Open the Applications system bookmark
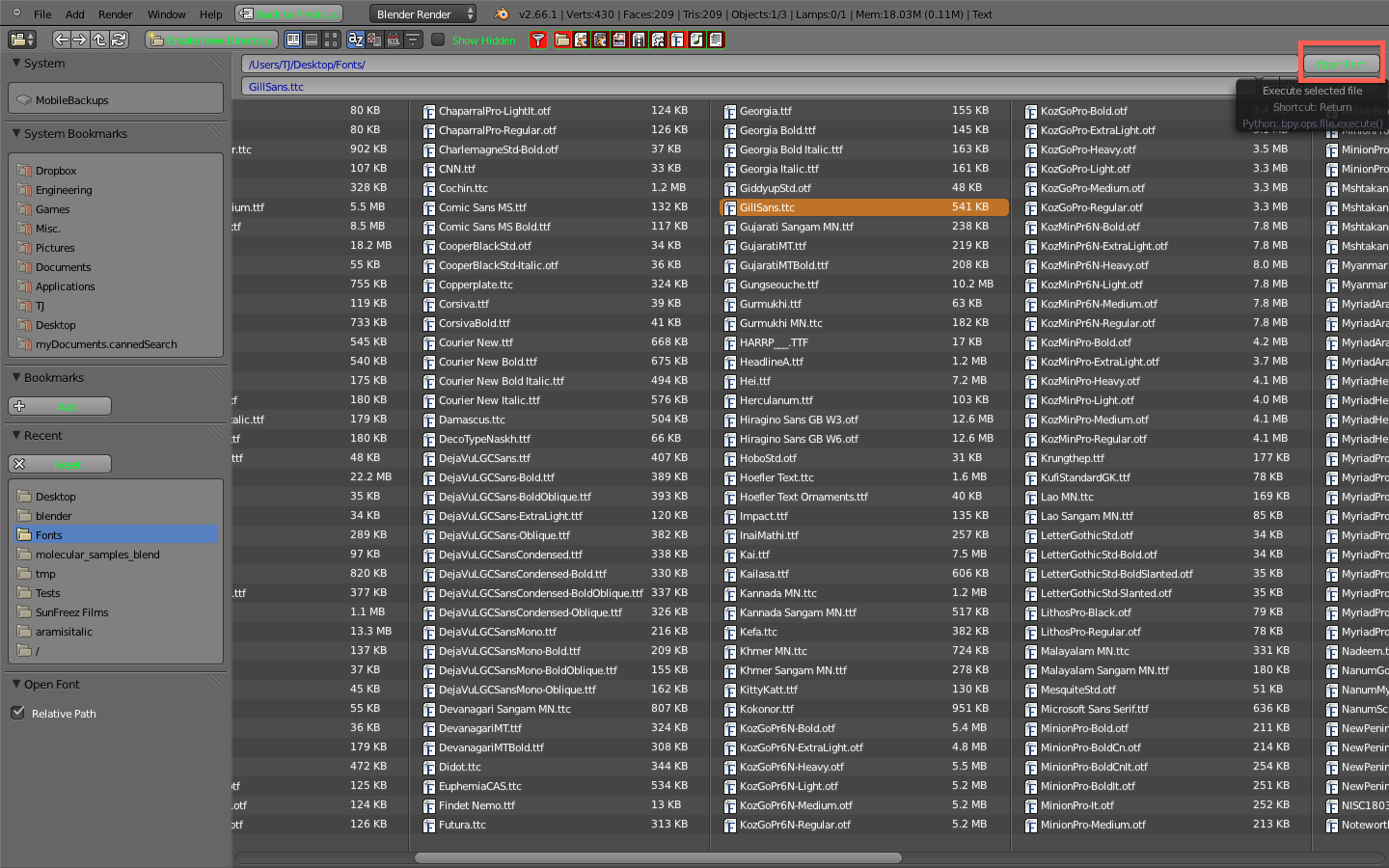The width and height of the screenshot is (1389, 868). coord(65,286)
